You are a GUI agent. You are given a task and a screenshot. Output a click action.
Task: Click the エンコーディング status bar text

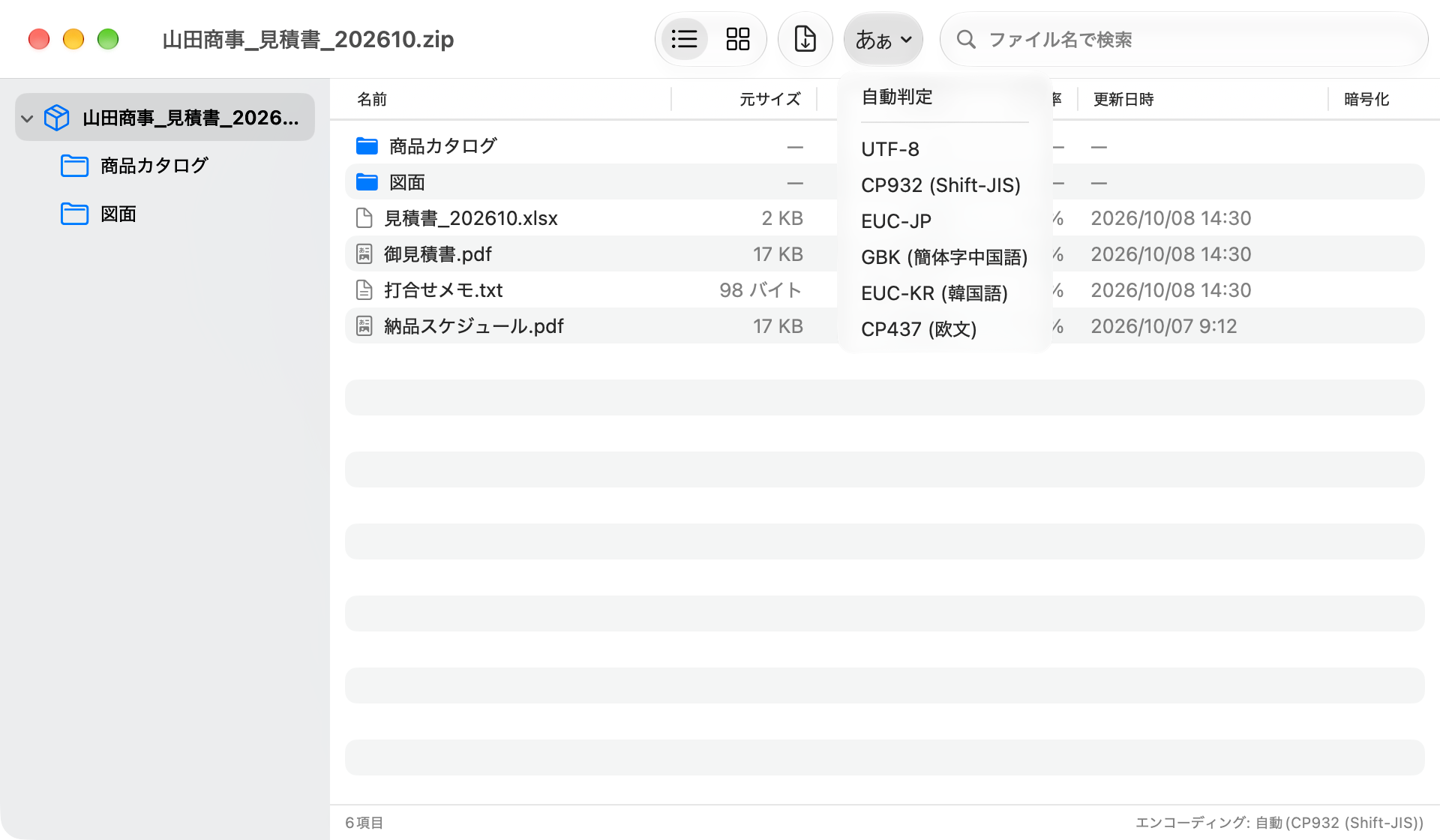point(1279,823)
